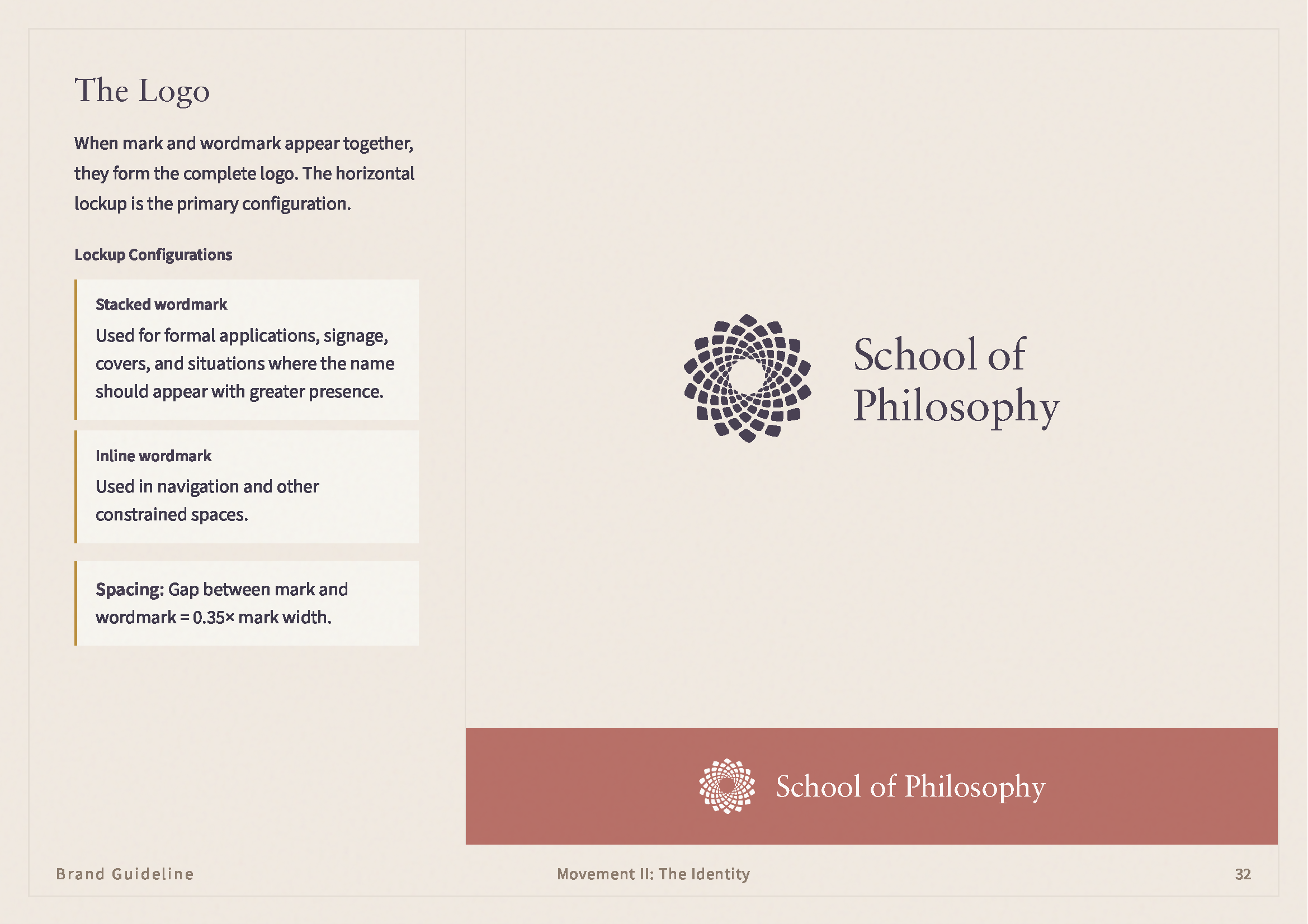Click the bold "Stacked wordmark" card heading

point(161,305)
